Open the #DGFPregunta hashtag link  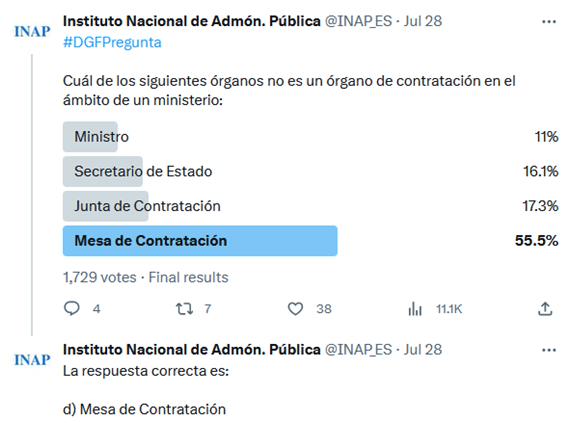pos(112,43)
